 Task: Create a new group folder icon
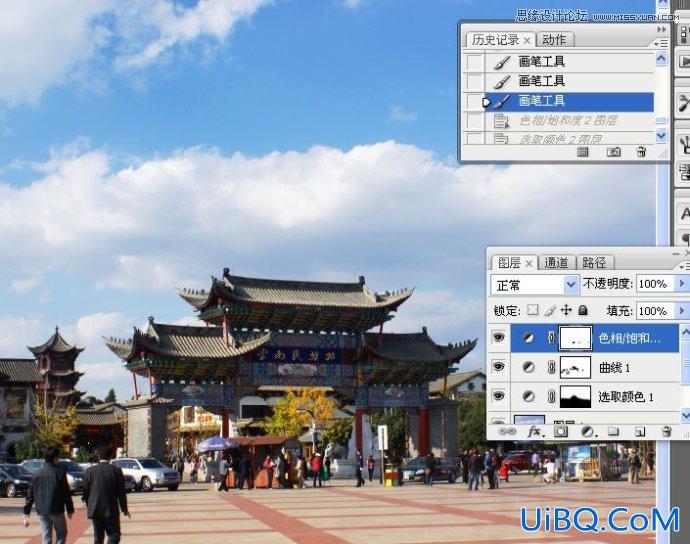pos(613,432)
